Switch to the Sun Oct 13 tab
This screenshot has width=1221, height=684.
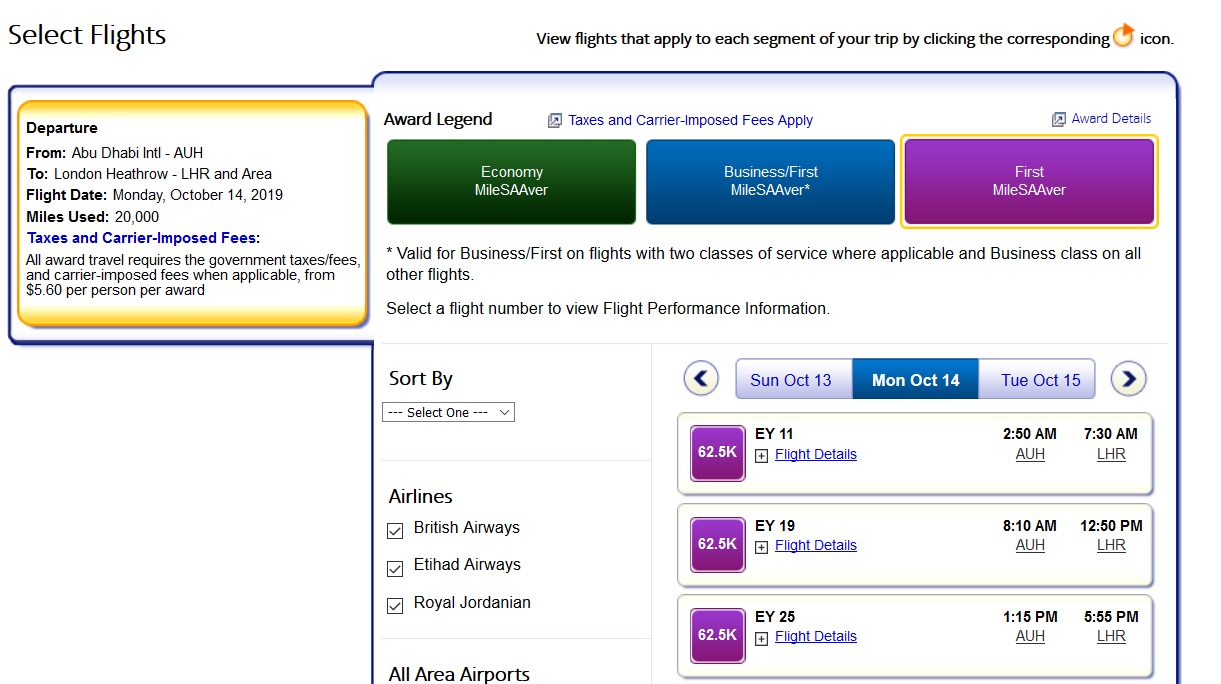pyautogui.click(x=791, y=380)
